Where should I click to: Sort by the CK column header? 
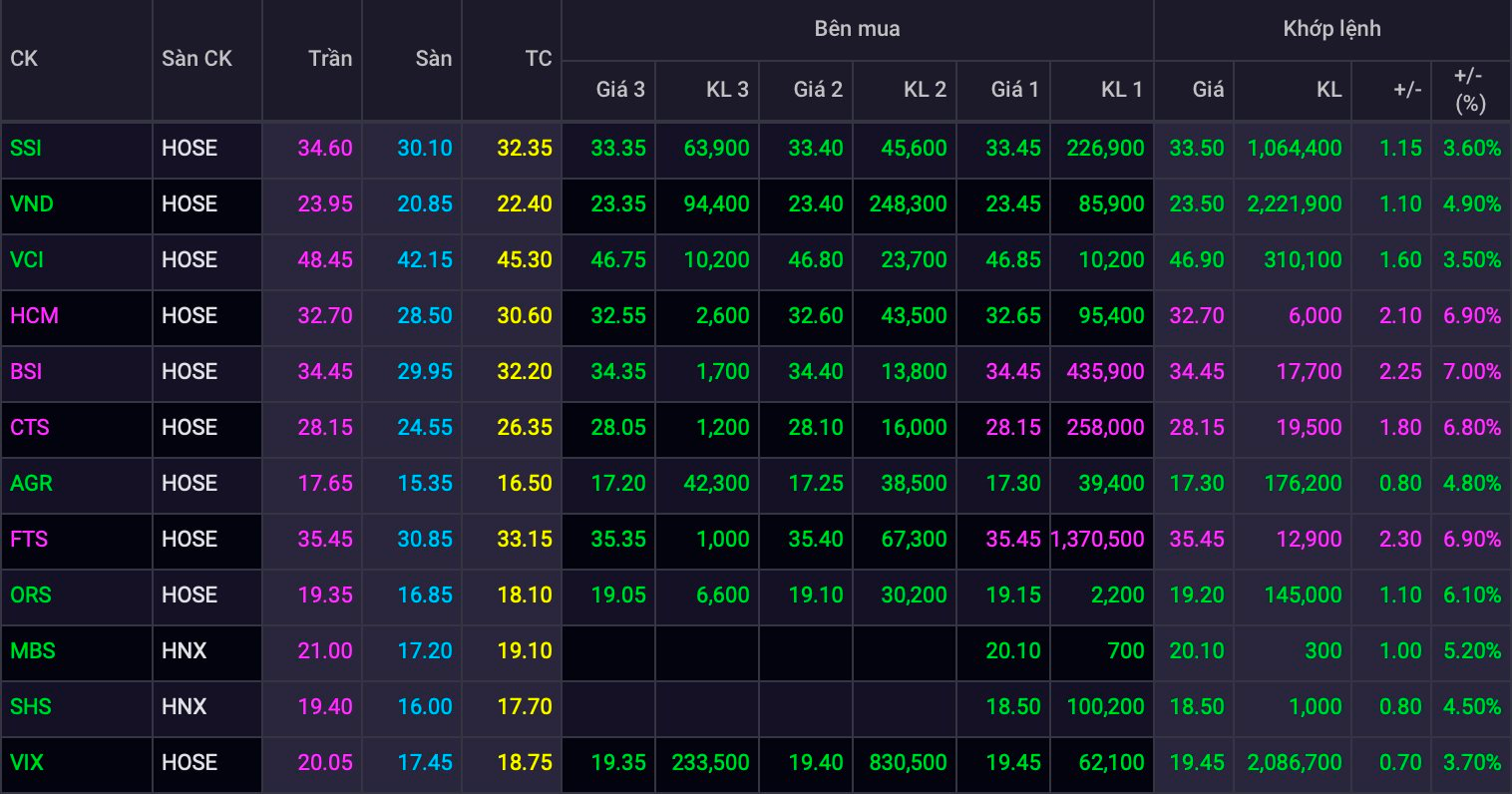pos(24,59)
